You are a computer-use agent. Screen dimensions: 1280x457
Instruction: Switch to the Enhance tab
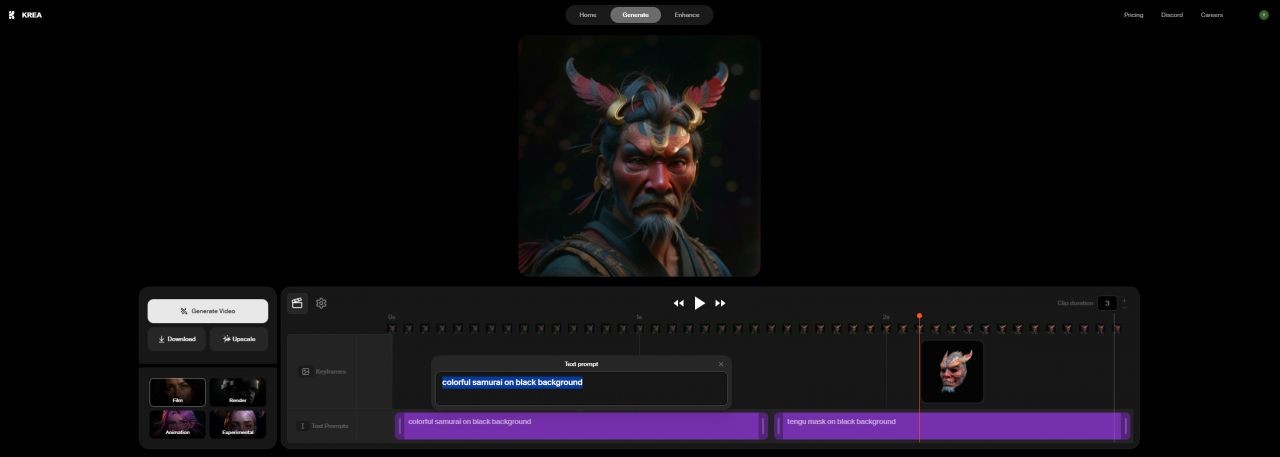pyautogui.click(x=687, y=15)
